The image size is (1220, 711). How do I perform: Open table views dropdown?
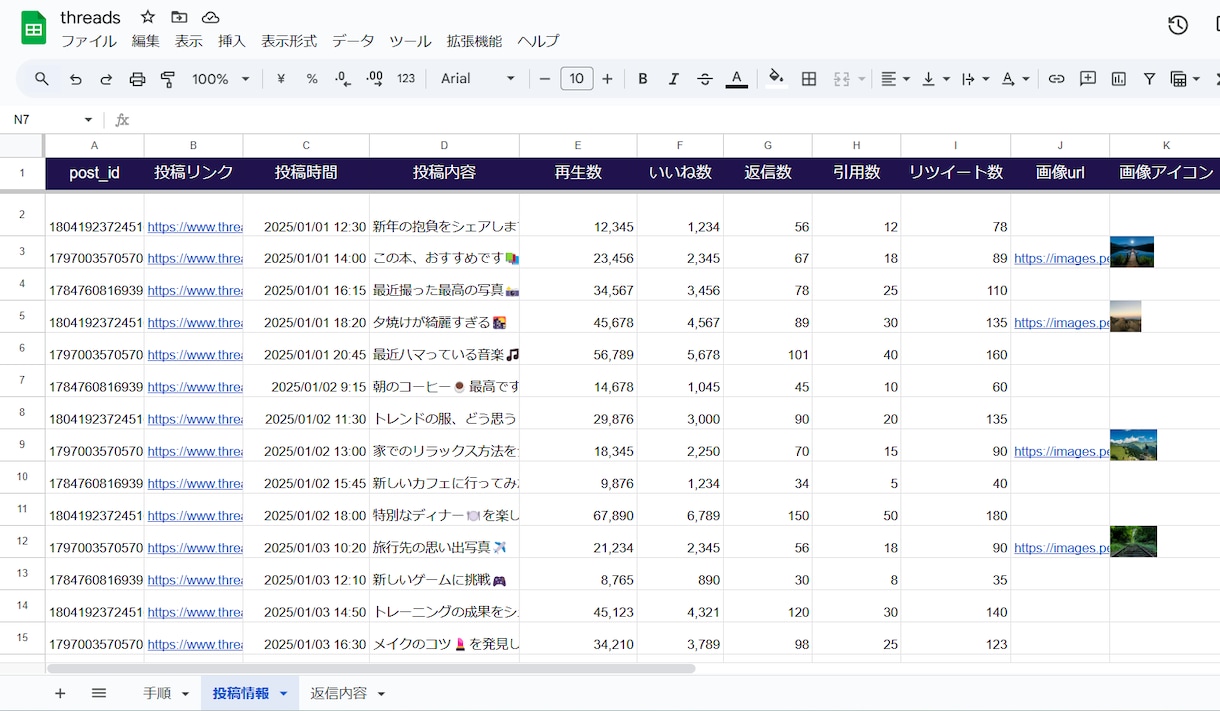pyautogui.click(x=1185, y=79)
